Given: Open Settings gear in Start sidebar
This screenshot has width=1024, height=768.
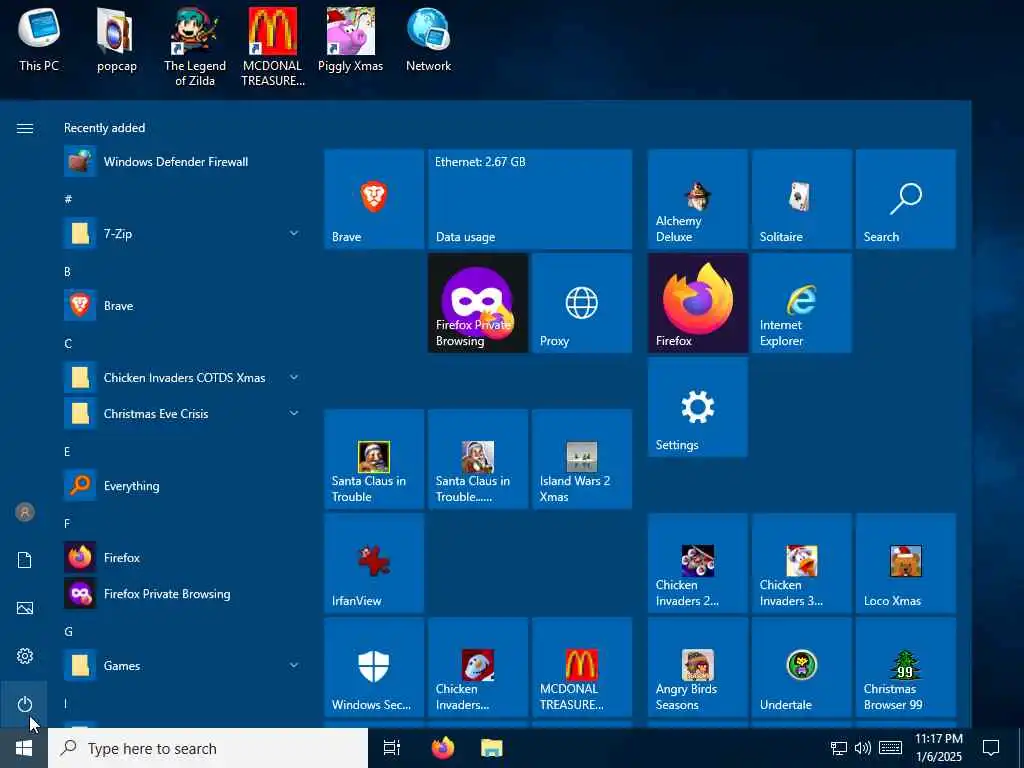Looking at the screenshot, I should pos(24,656).
